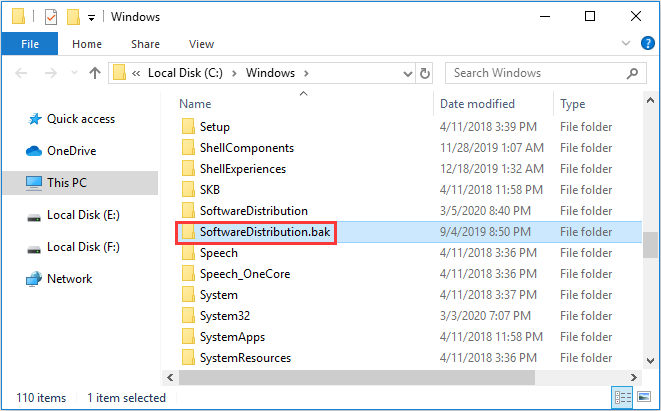The image size is (661, 411).
Task: Click the Refresh button in address bar
Action: (426, 72)
